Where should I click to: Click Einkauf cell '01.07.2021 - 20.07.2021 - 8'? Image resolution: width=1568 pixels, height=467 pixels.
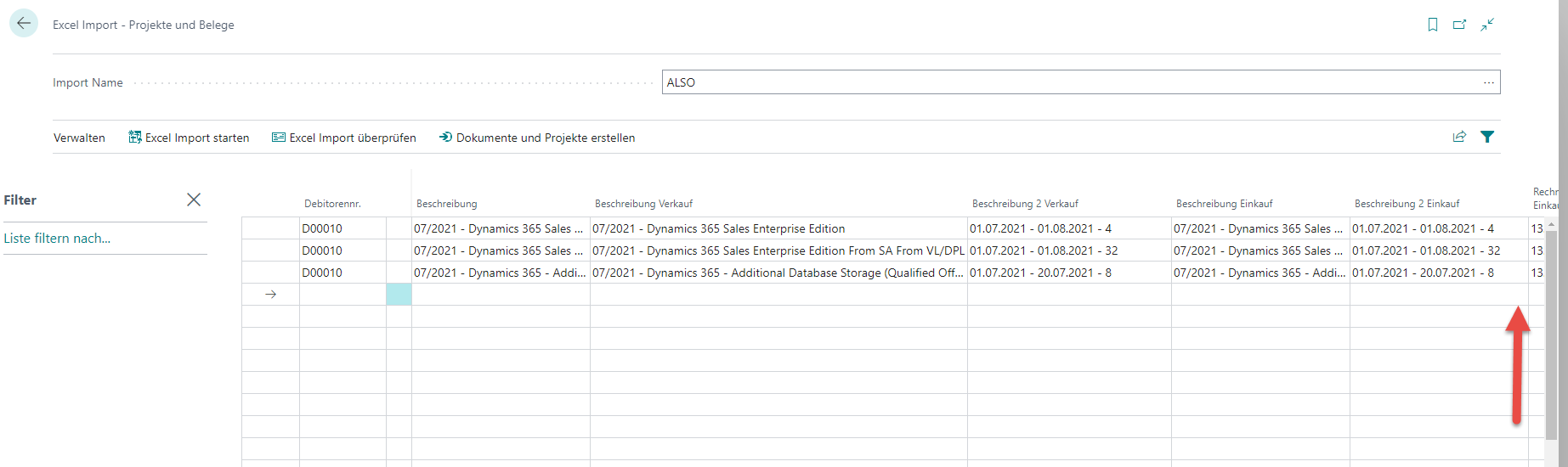(1439, 273)
